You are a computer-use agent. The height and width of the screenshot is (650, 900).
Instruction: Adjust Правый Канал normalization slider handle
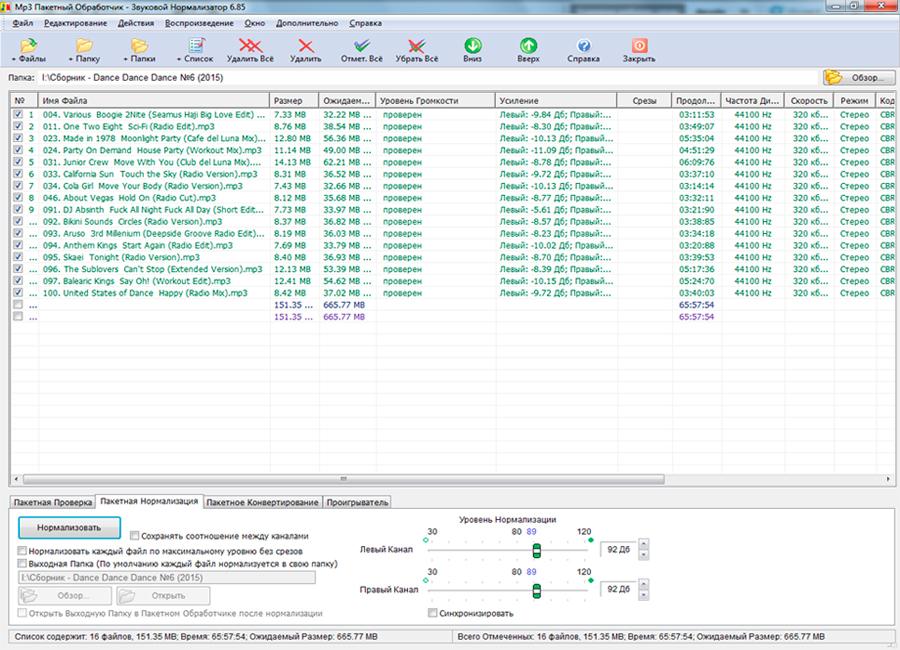(x=536, y=591)
